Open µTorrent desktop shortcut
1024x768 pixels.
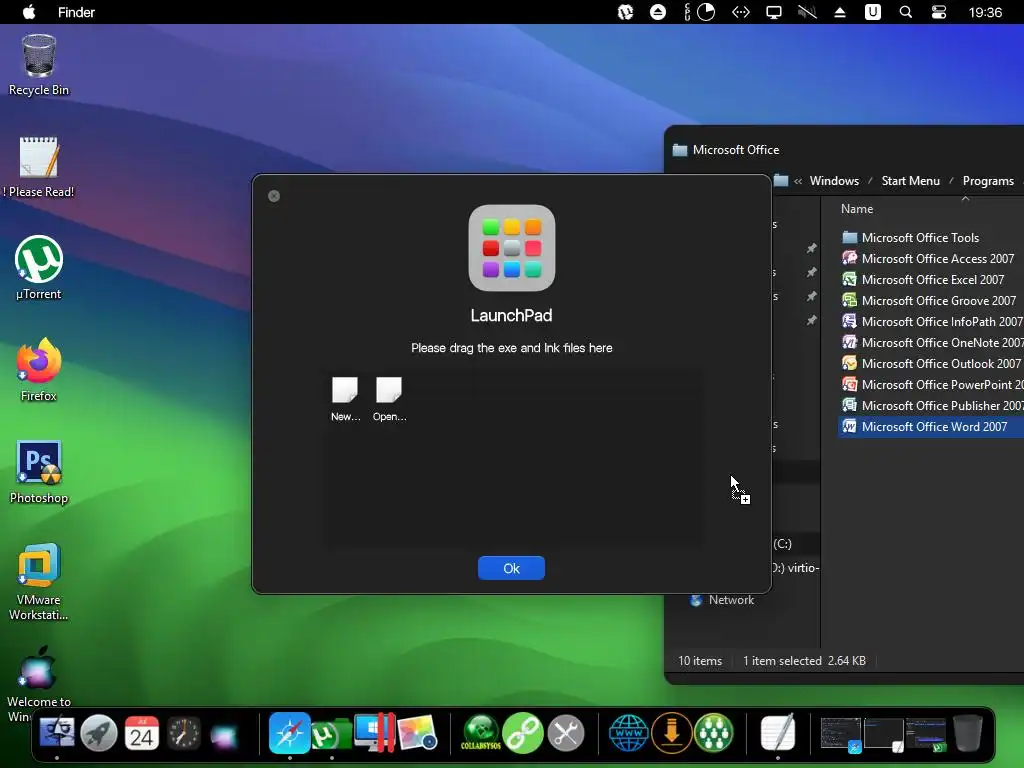click(x=39, y=268)
